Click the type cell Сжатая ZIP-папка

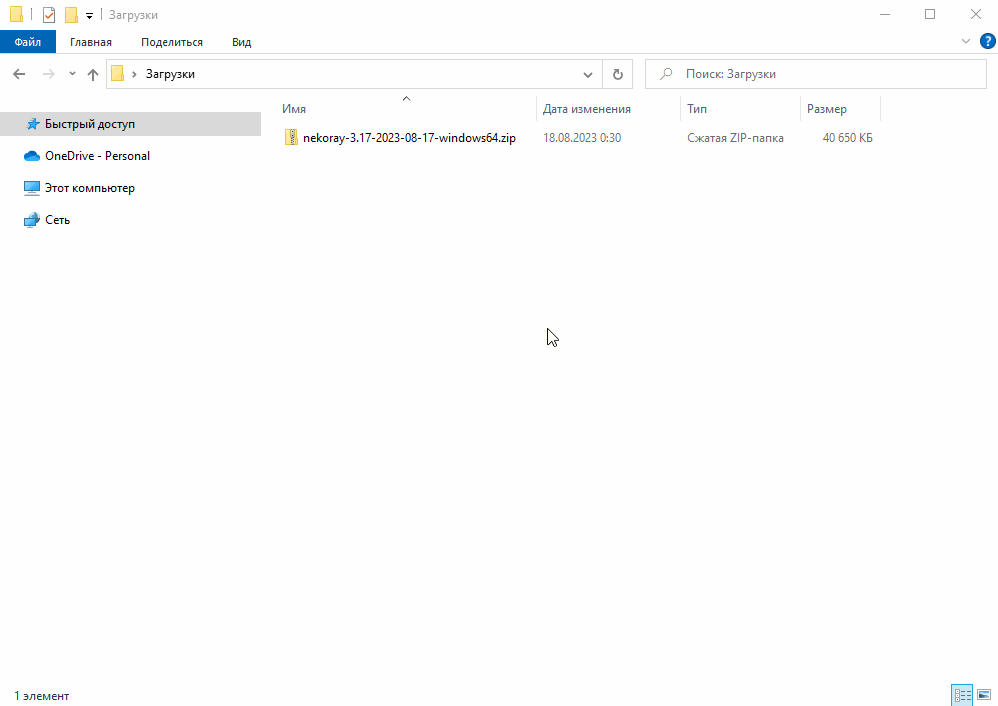(735, 138)
